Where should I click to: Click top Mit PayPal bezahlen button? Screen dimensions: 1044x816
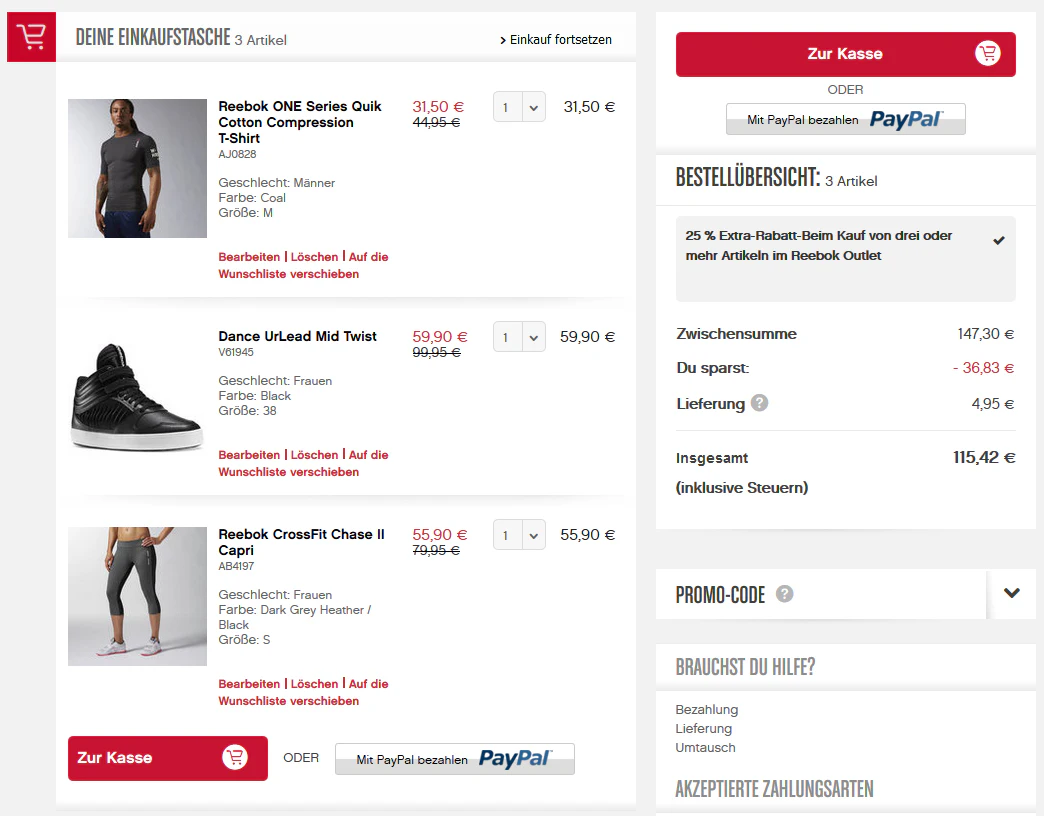[846, 119]
